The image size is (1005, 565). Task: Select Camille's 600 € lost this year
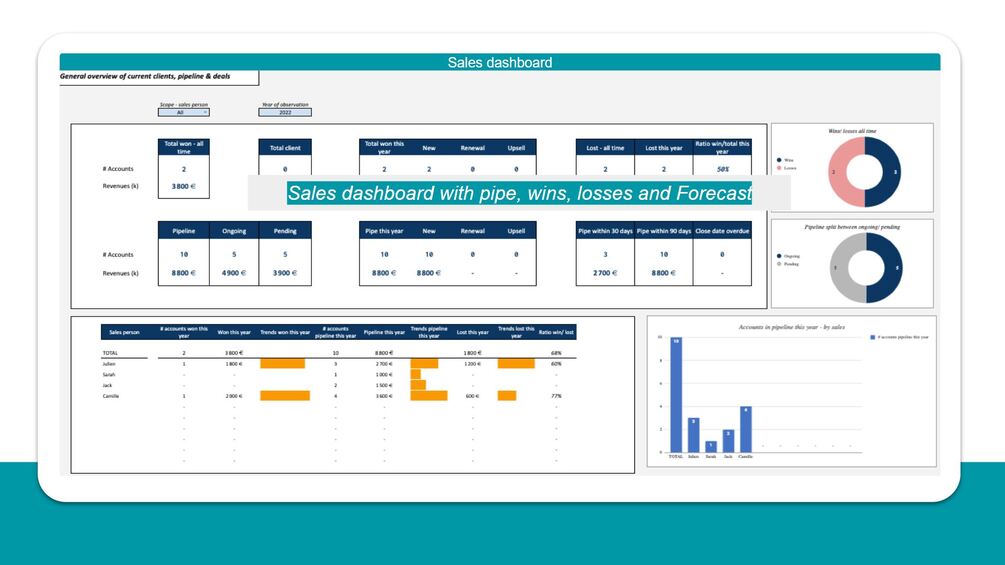tap(472, 397)
